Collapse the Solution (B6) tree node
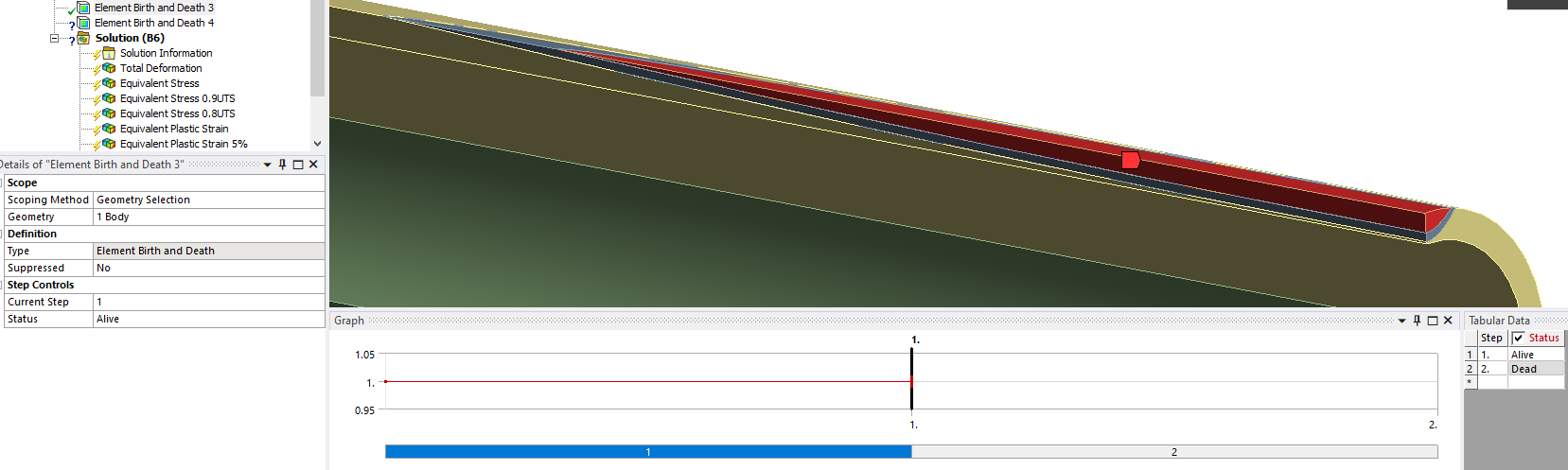 54,38
